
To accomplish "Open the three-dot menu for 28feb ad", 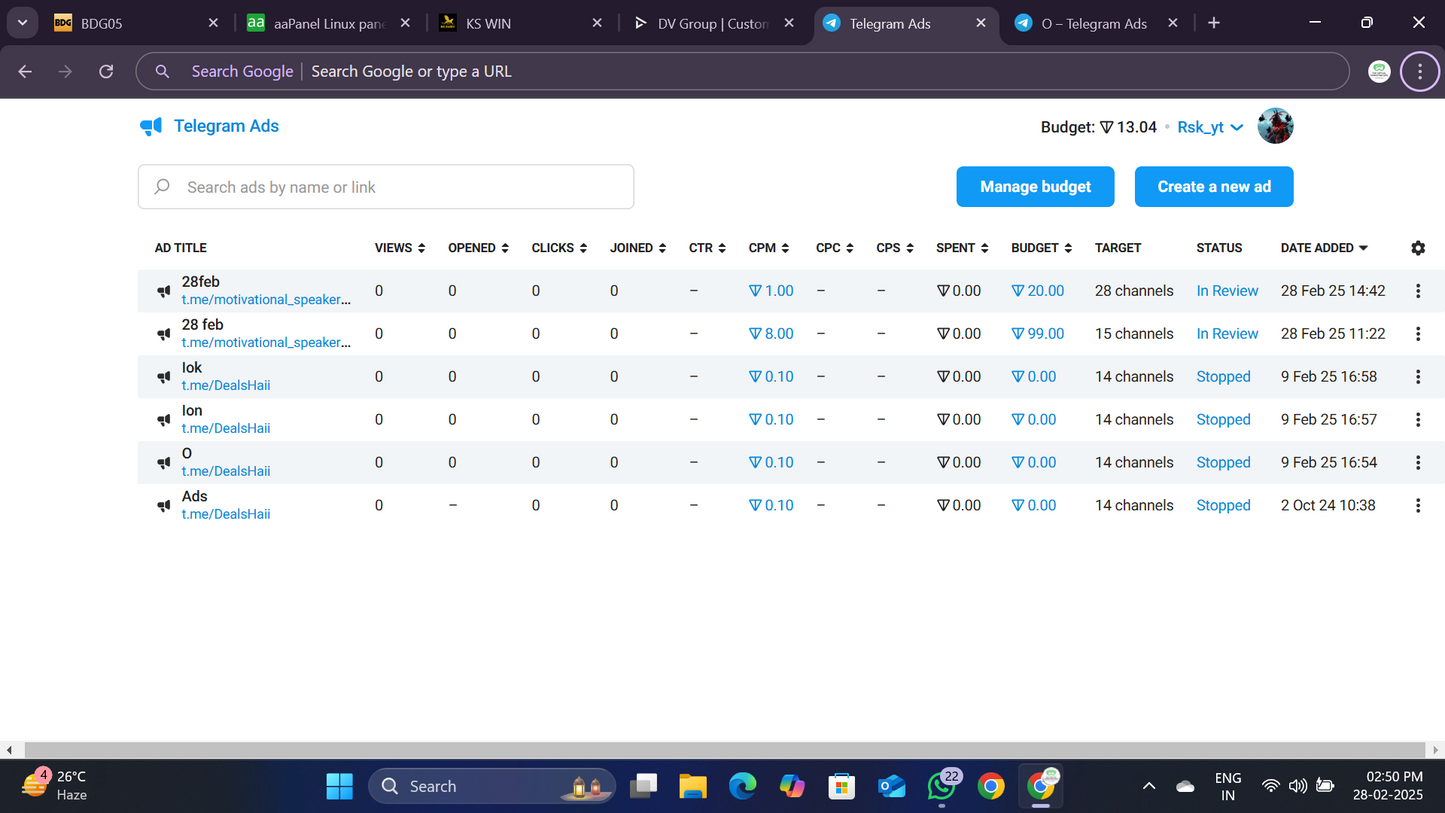I will [1418, 291].
